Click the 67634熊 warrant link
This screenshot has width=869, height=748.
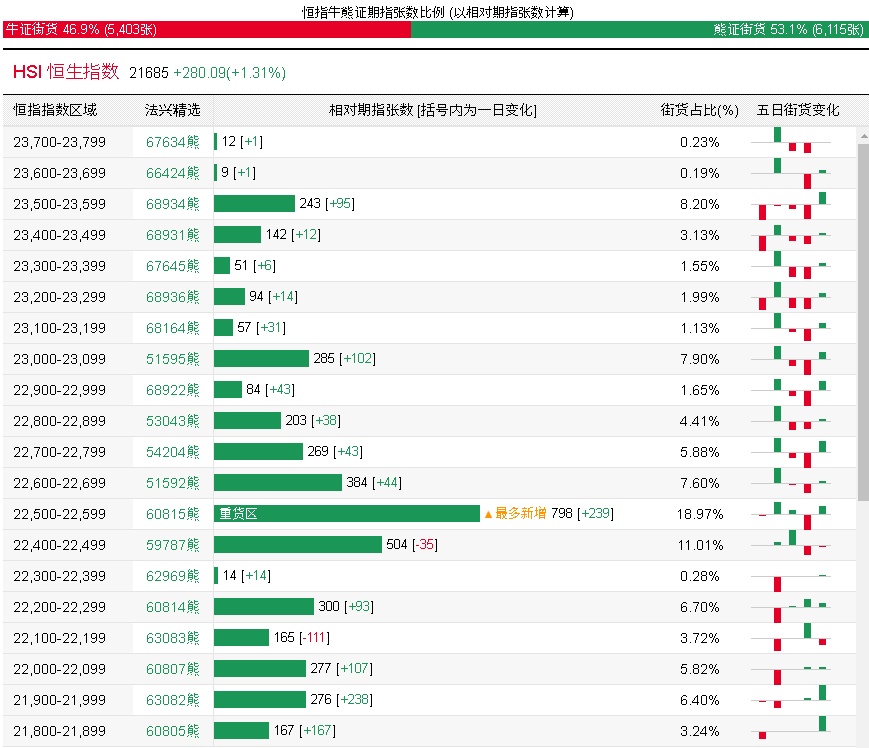tap(172, 142)
